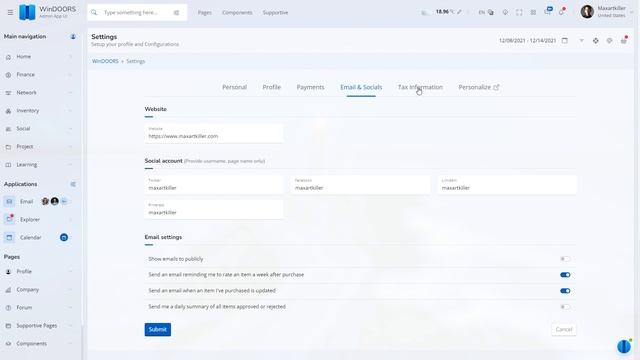Click the blue floating button at bottom right
The height and width of the screenshot is (360, 640).
pyautogui.click(x=624, y=346)
